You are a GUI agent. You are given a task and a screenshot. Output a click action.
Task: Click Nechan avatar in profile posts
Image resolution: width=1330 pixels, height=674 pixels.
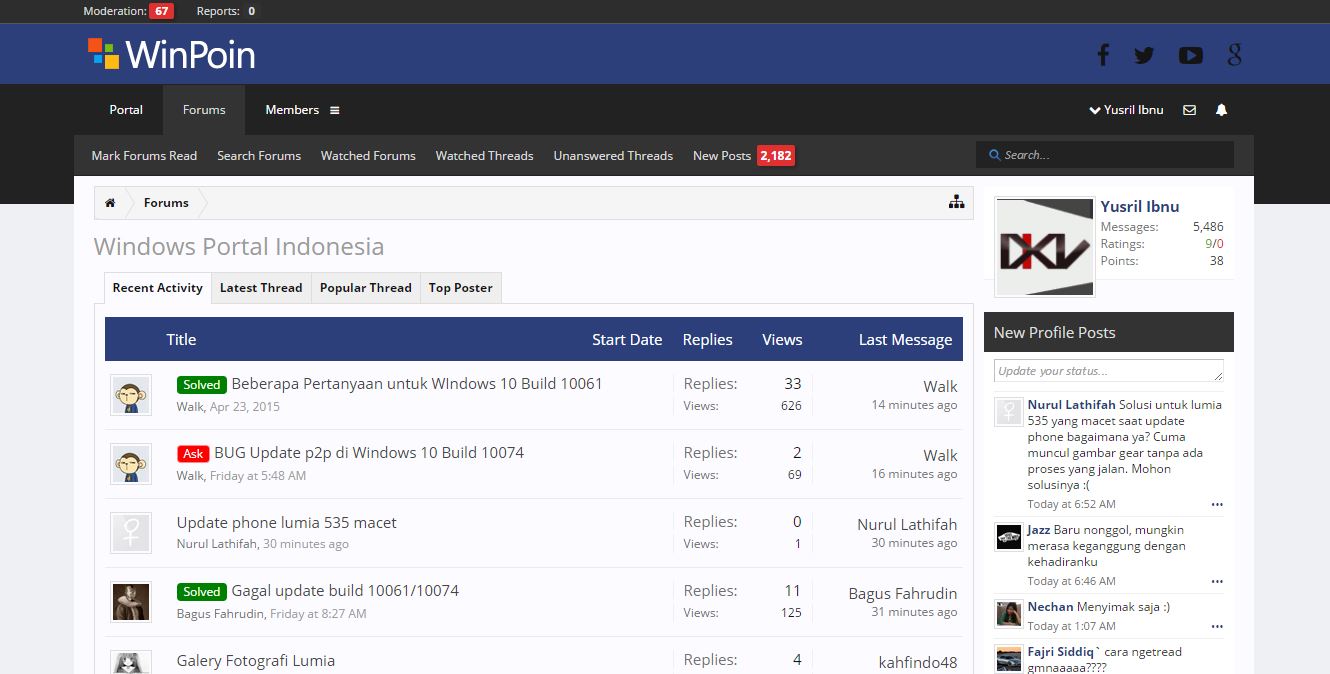tap(1009, 614)
